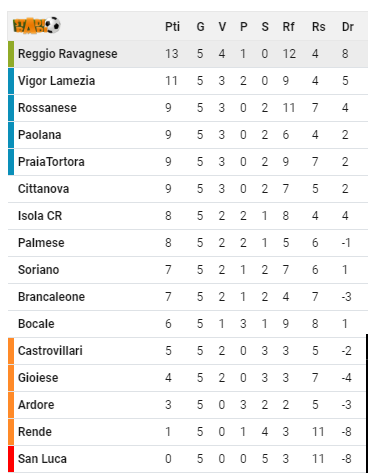Select the Reggio Ravagnese team row
Viewport: 368px width, 473px height.
pyautogui.click(x=188, y=54)
